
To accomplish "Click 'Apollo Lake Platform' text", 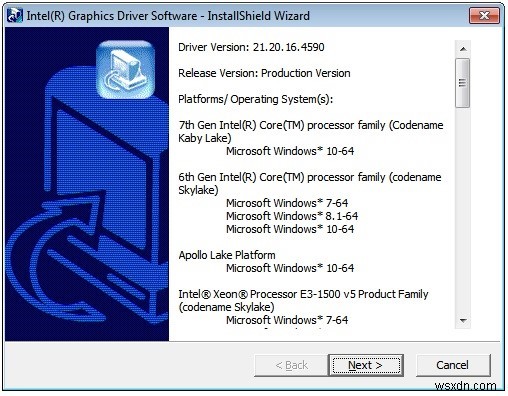I will [227, 255].
